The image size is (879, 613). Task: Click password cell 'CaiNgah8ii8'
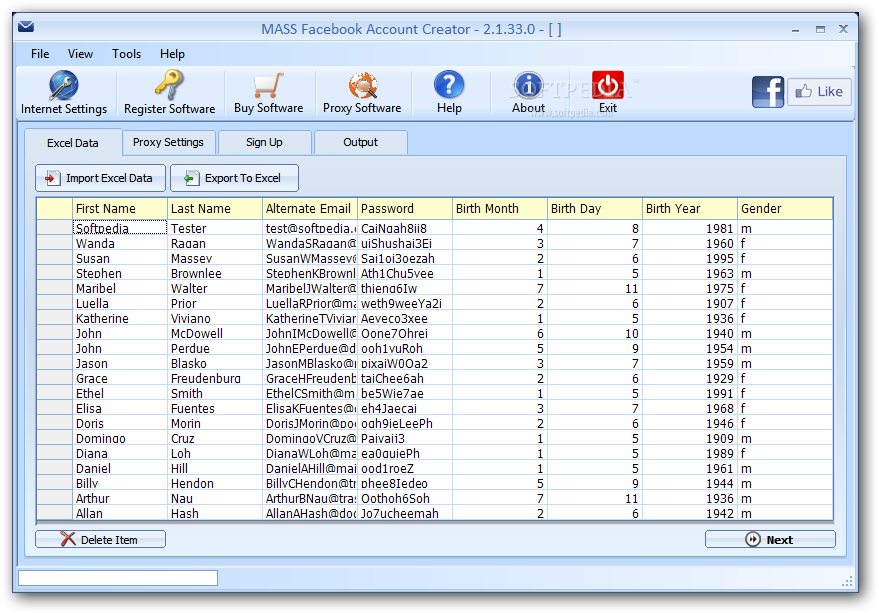[x=405, y=228]
